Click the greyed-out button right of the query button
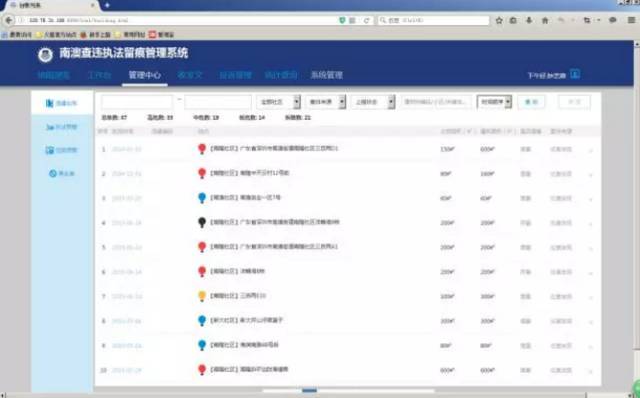640x398 pixels. click(x=574, y=102)
